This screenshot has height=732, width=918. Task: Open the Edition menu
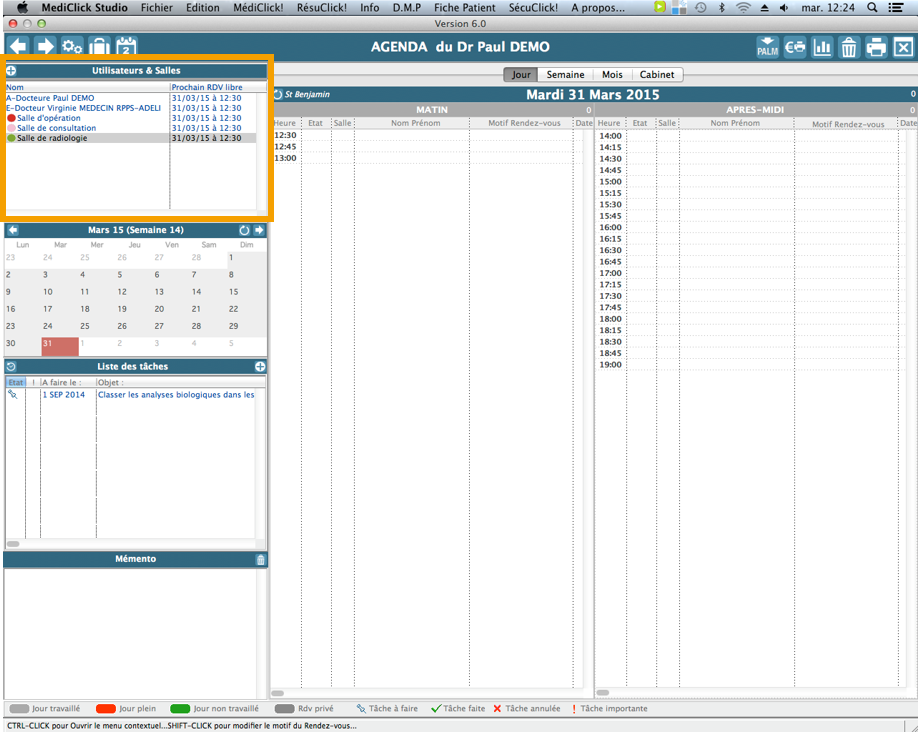203,8
